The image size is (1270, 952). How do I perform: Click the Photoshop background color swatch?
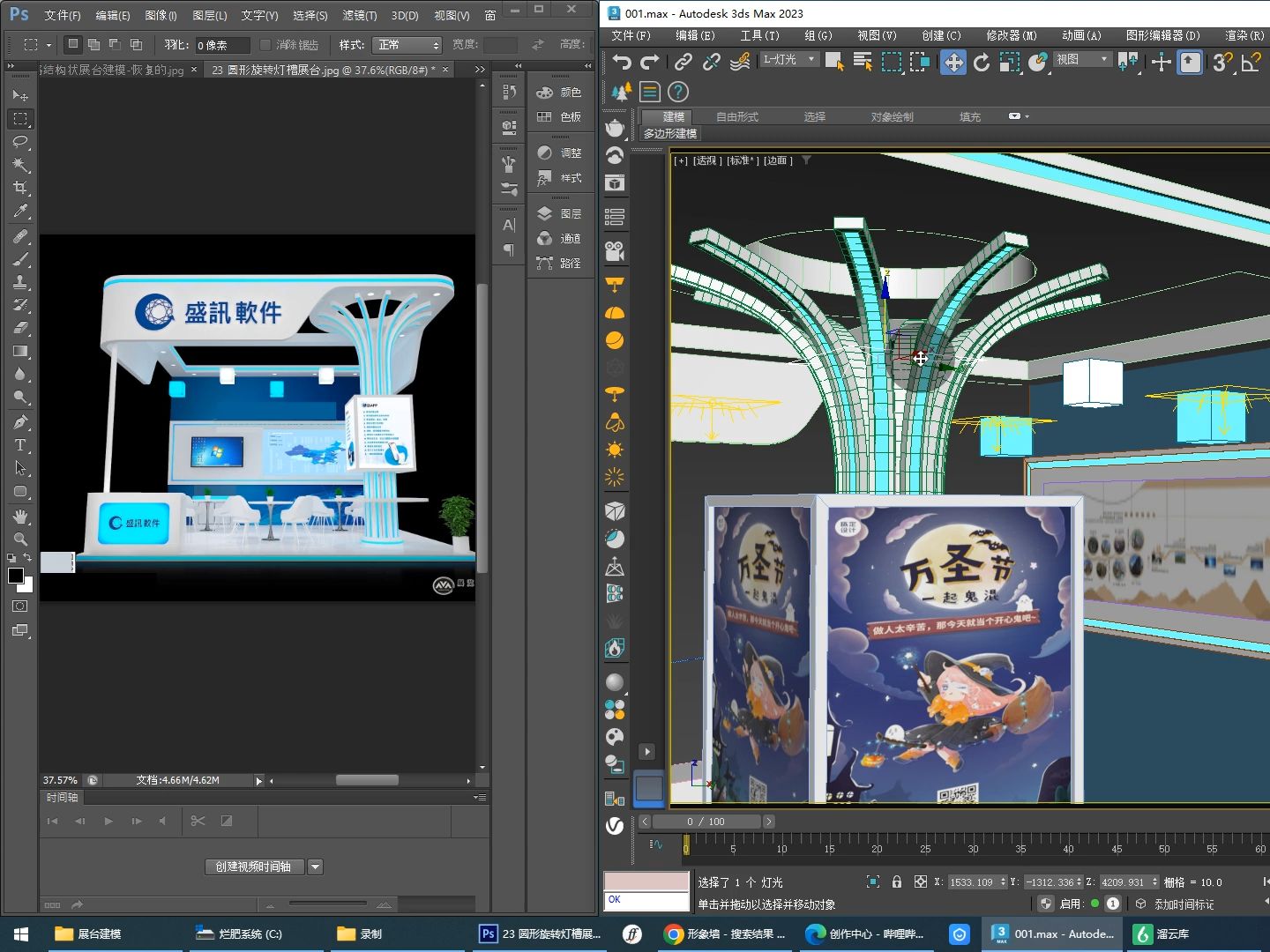click(28, 586)
